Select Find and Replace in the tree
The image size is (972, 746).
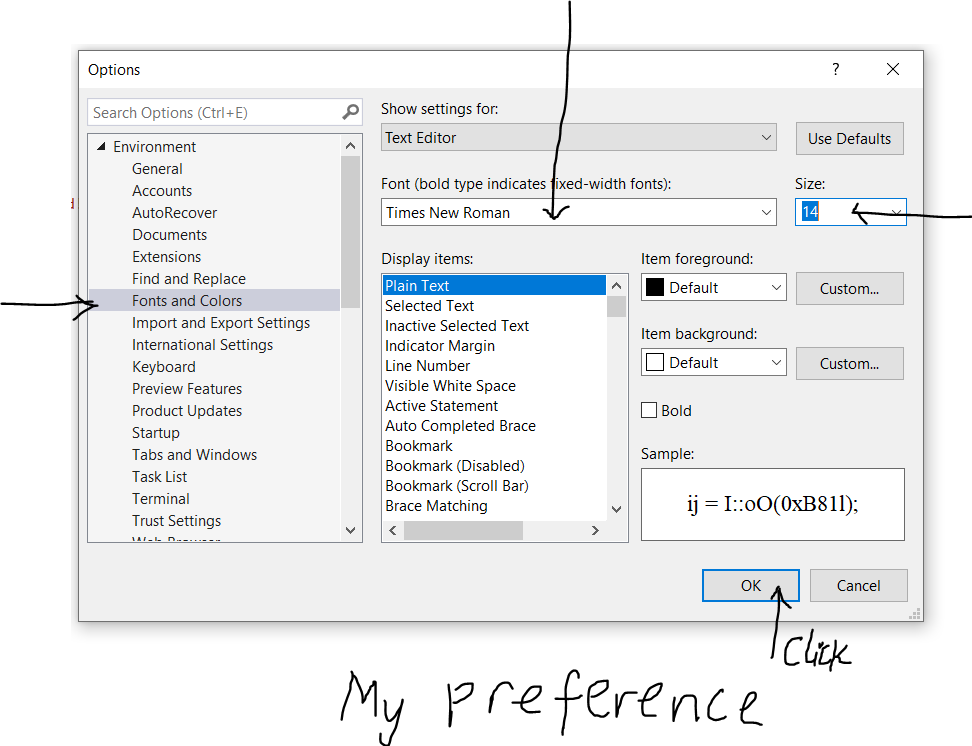188,278
